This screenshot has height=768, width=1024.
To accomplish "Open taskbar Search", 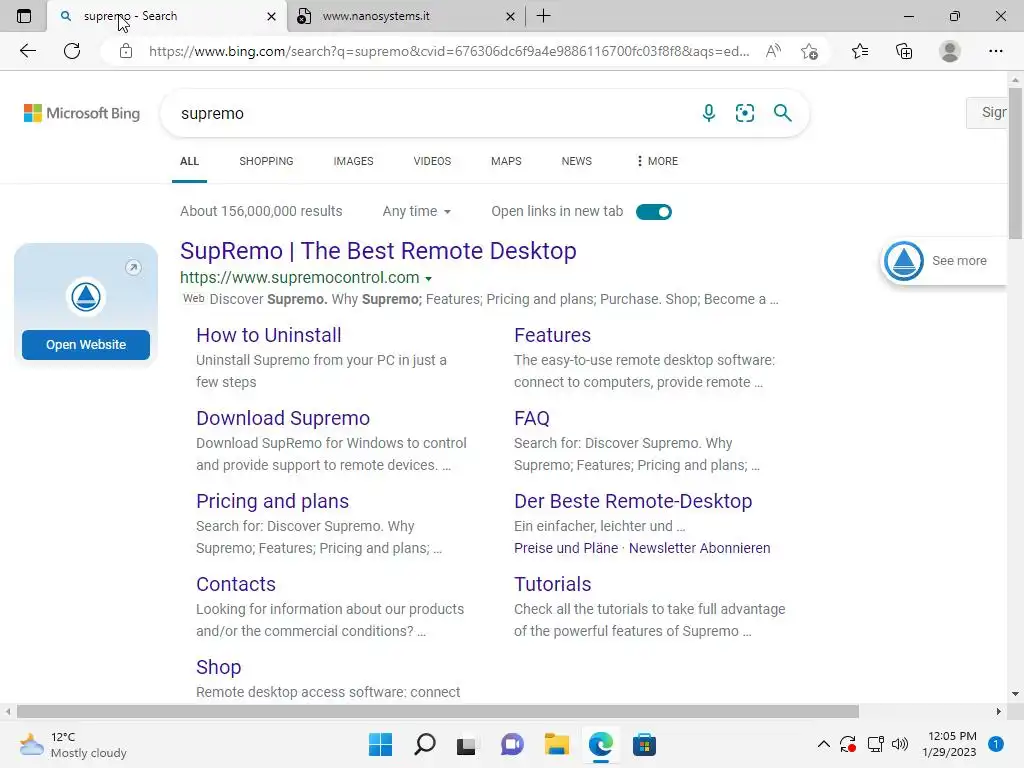I will pyautogui.click(x=424, y=744).
